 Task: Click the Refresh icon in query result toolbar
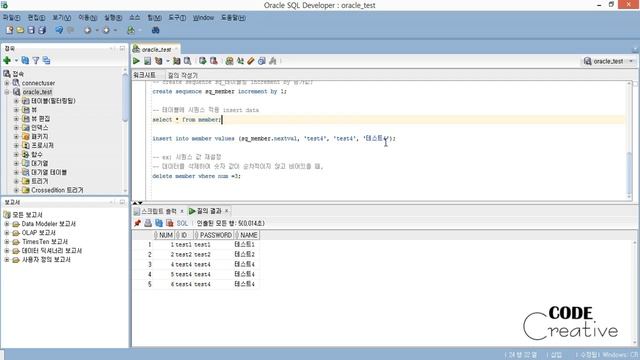point(159,223)
